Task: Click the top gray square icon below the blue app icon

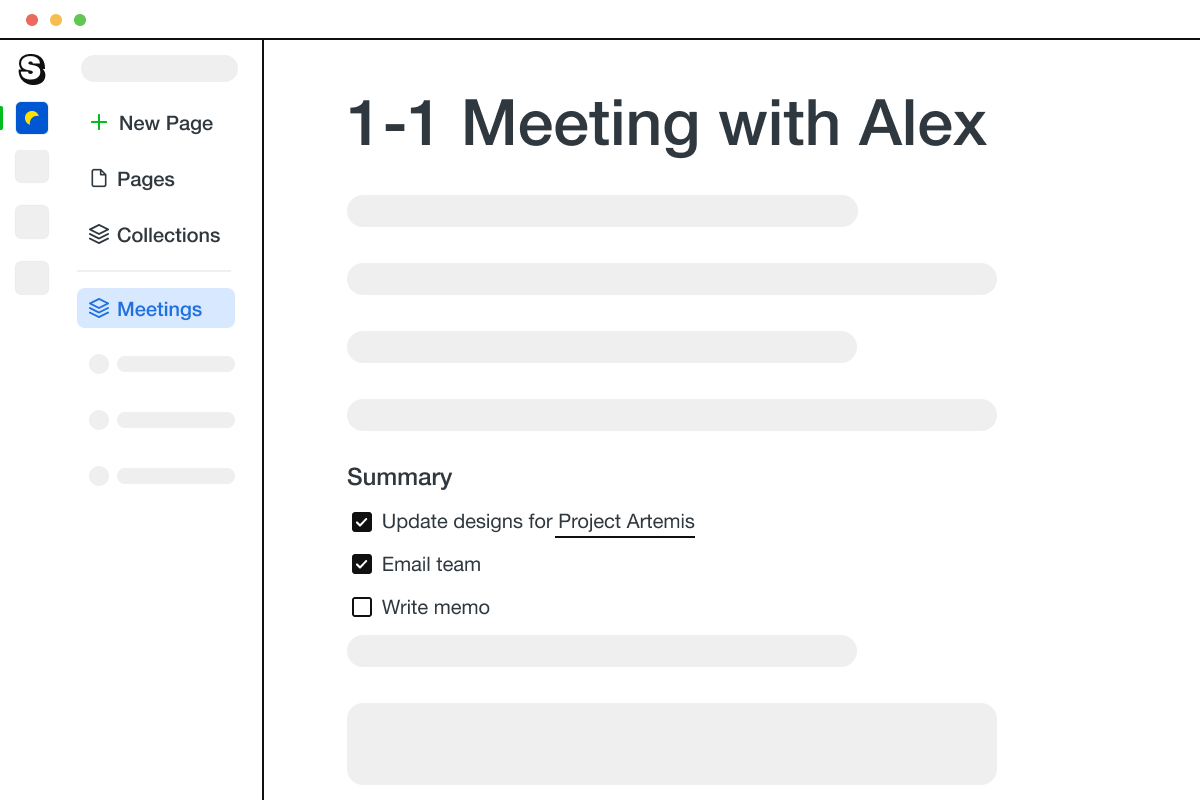Action: tap(31, 166)
